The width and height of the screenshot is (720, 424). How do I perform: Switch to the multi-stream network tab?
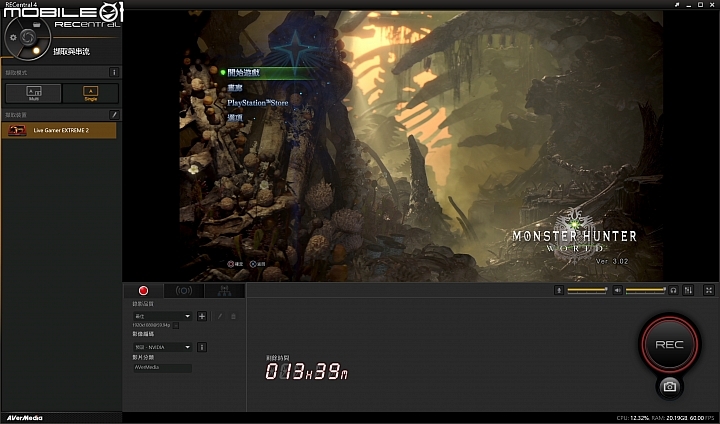225,290
